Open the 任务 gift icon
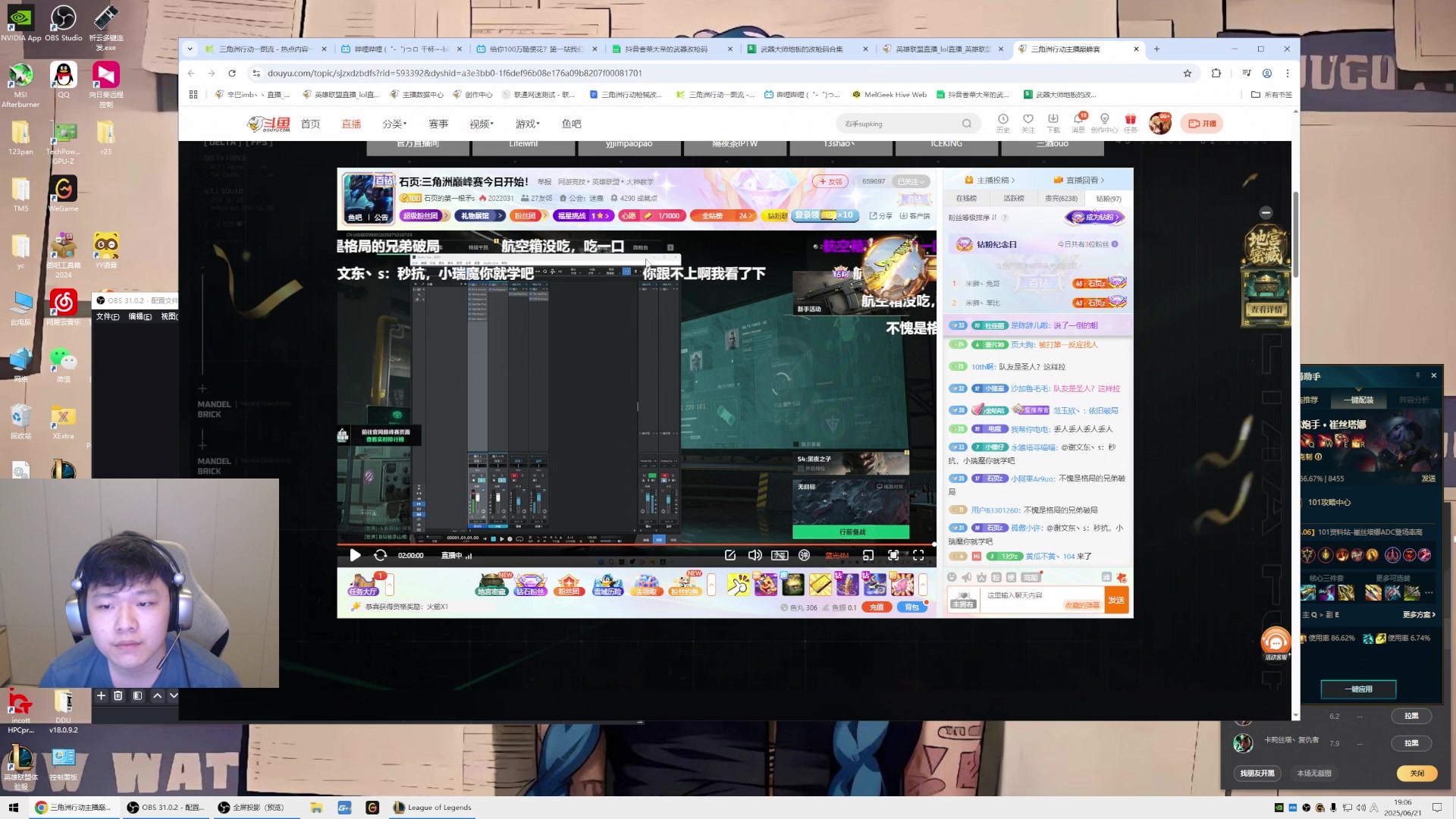Image resolution: width=1456 pixels, height=819 pixels. (1131, 123)
